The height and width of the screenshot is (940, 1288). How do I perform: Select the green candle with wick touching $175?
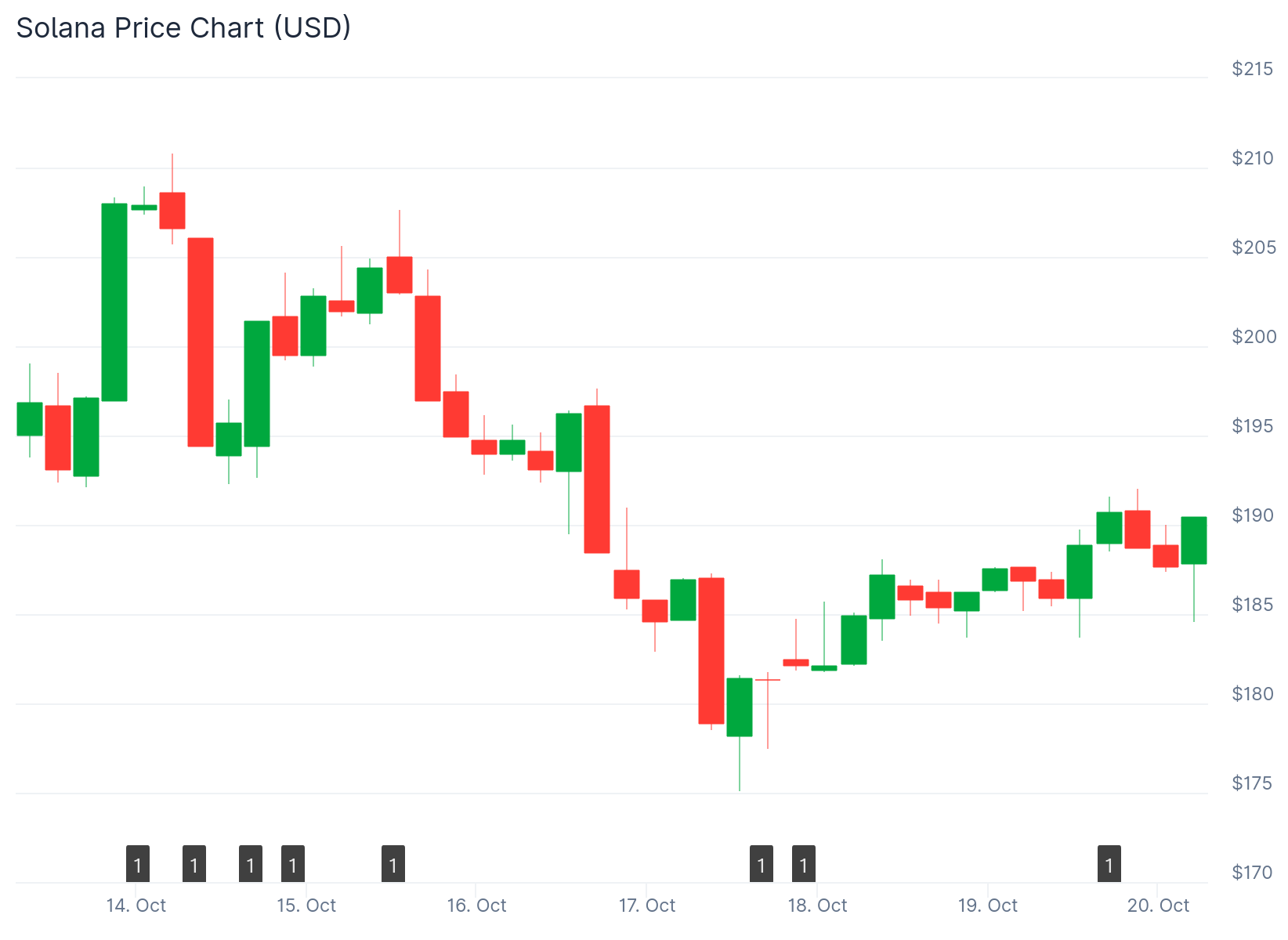point(740,707)
